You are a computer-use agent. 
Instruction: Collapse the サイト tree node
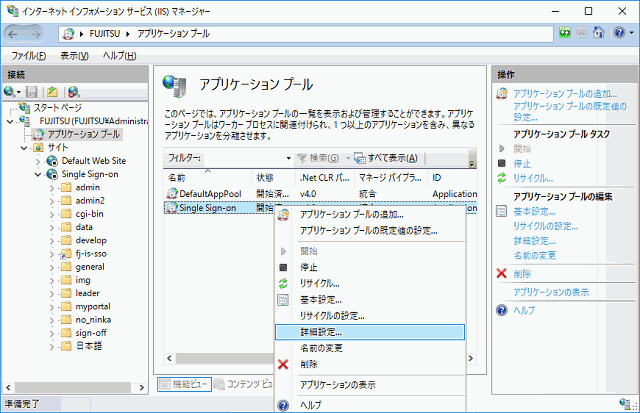pyautogui.click(x=24, y=148)
